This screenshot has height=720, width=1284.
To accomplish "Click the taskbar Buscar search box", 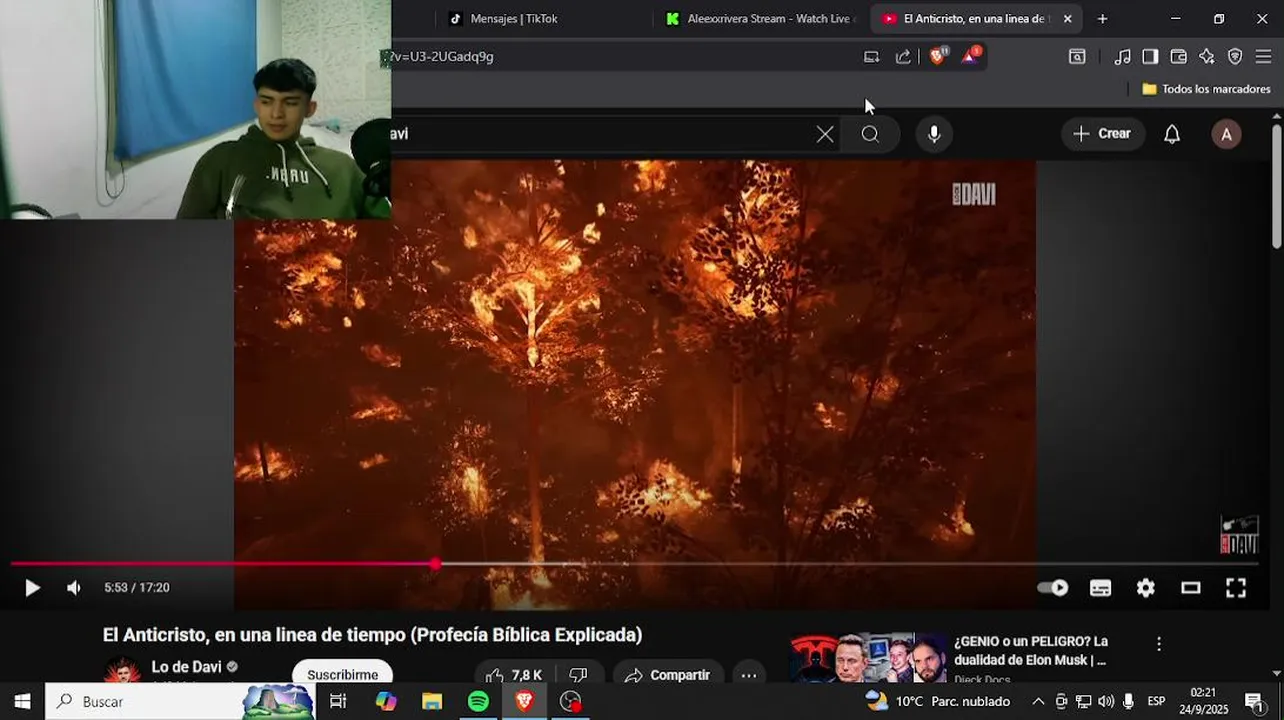I will click(180, 701).
